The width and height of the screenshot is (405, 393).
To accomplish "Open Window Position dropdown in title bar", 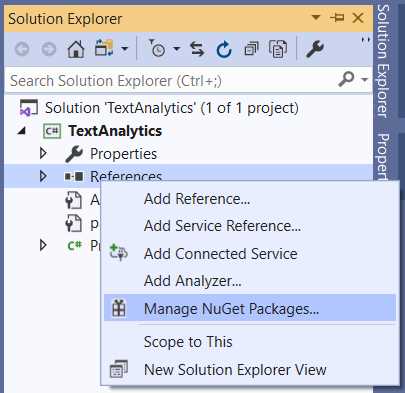I will [x=315, y=17].
